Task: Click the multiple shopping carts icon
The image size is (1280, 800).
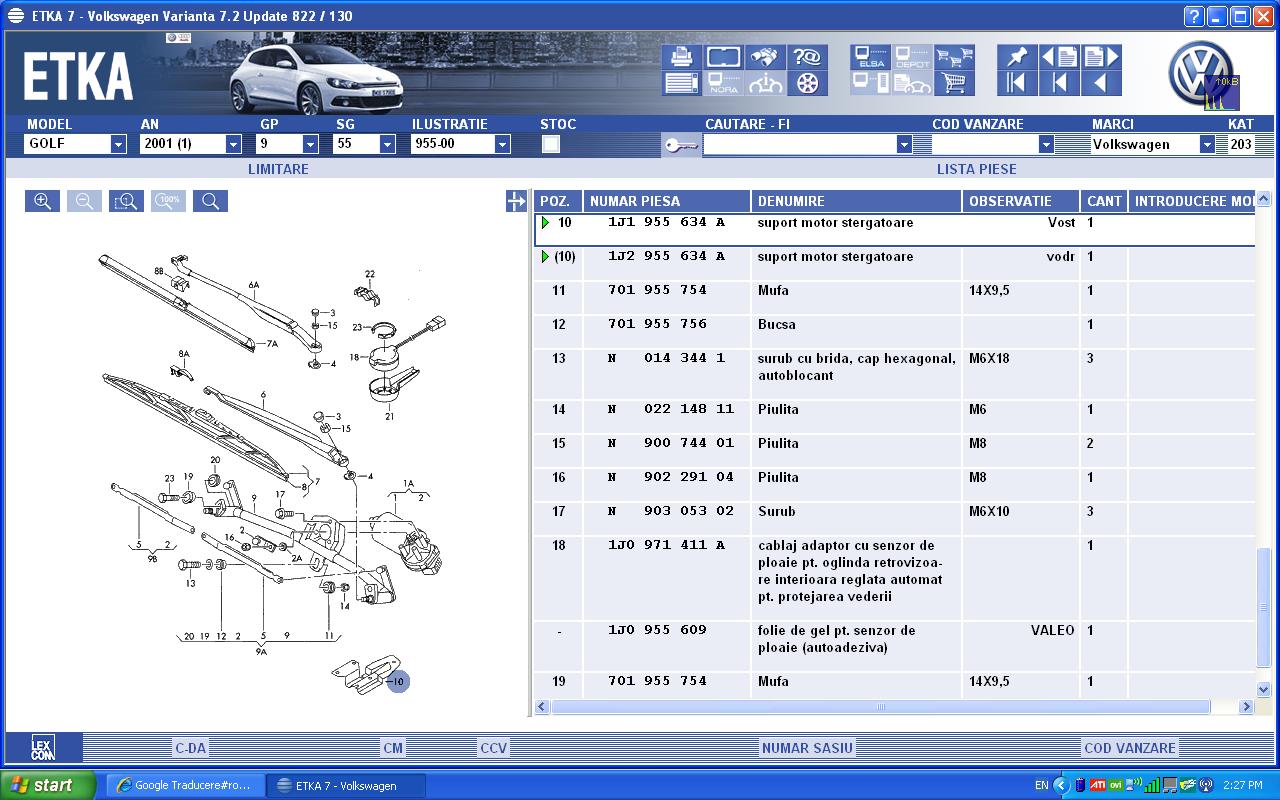Action: 955,57
